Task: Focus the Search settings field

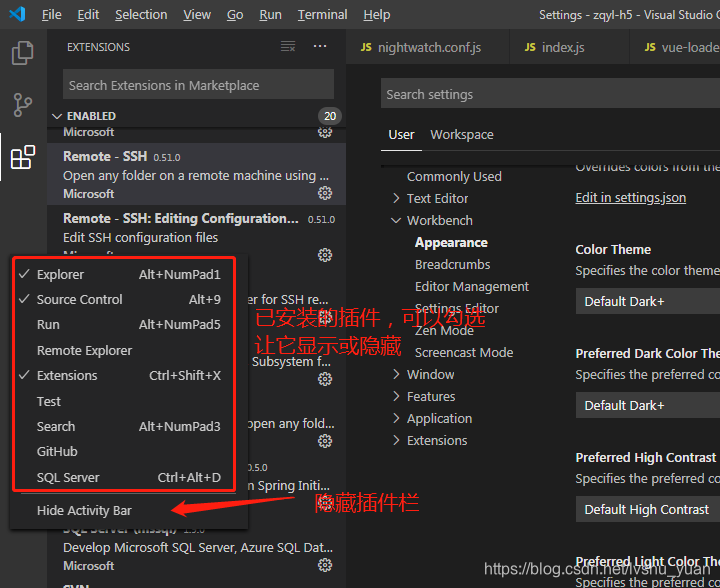Action: tap(551, 94)
